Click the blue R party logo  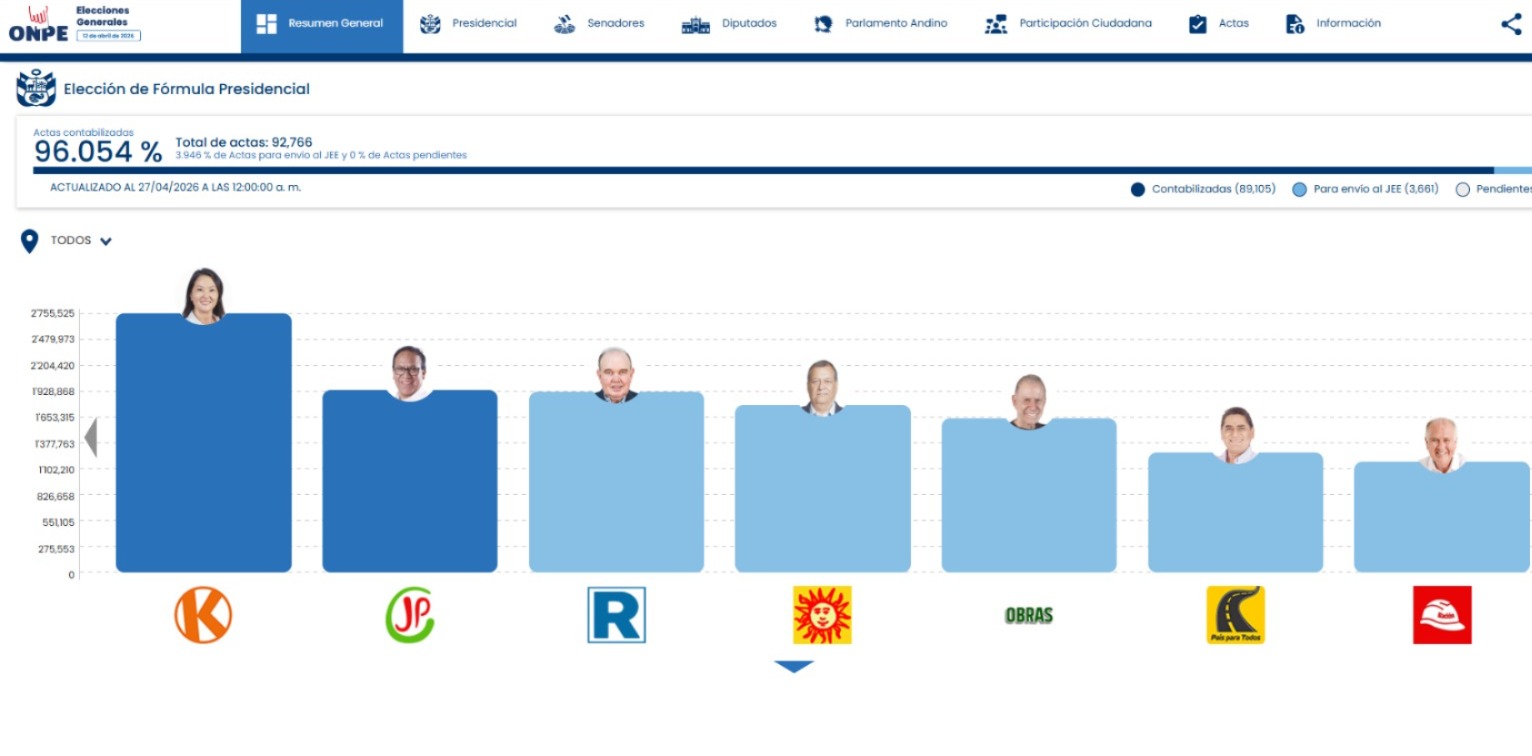pyautogui.click(x=616, y=615)
